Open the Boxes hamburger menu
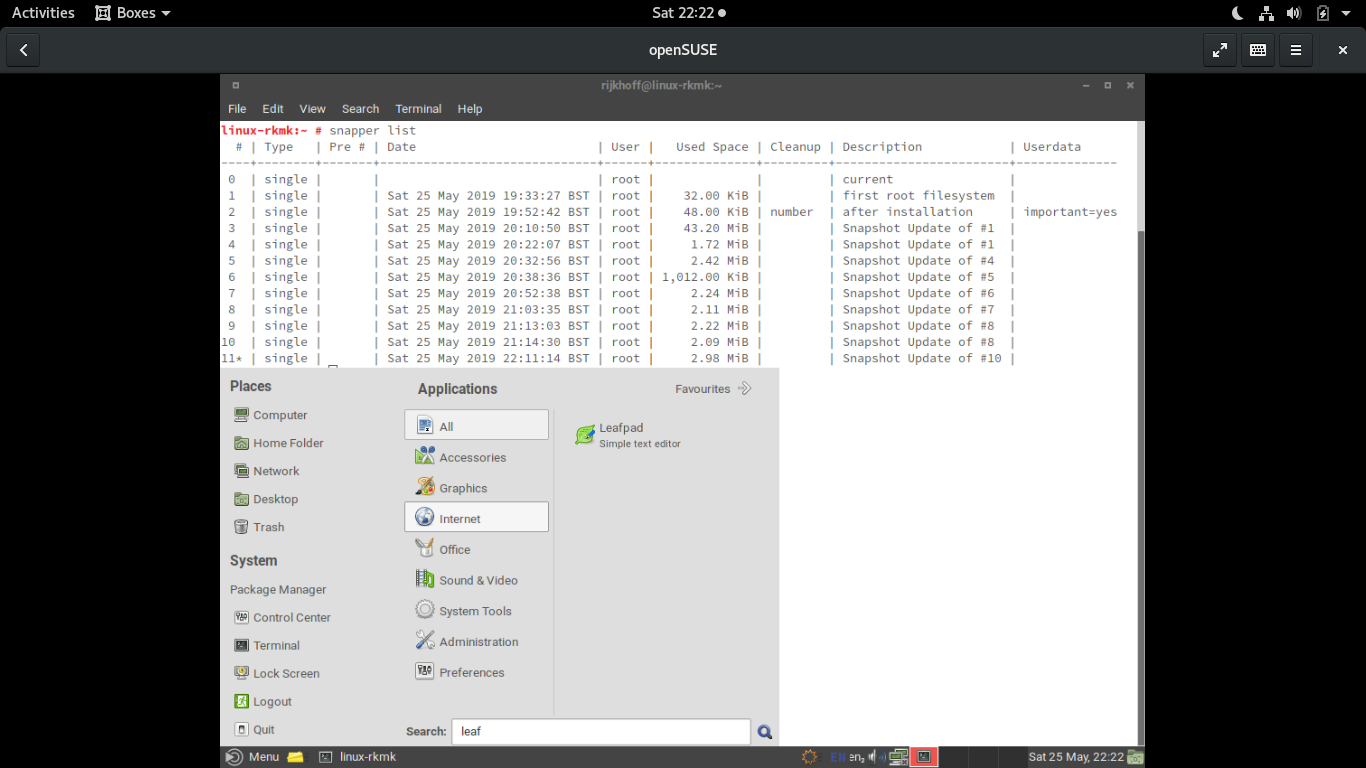The width and height of the screenshot is (1366, 768). (1296, 50)
